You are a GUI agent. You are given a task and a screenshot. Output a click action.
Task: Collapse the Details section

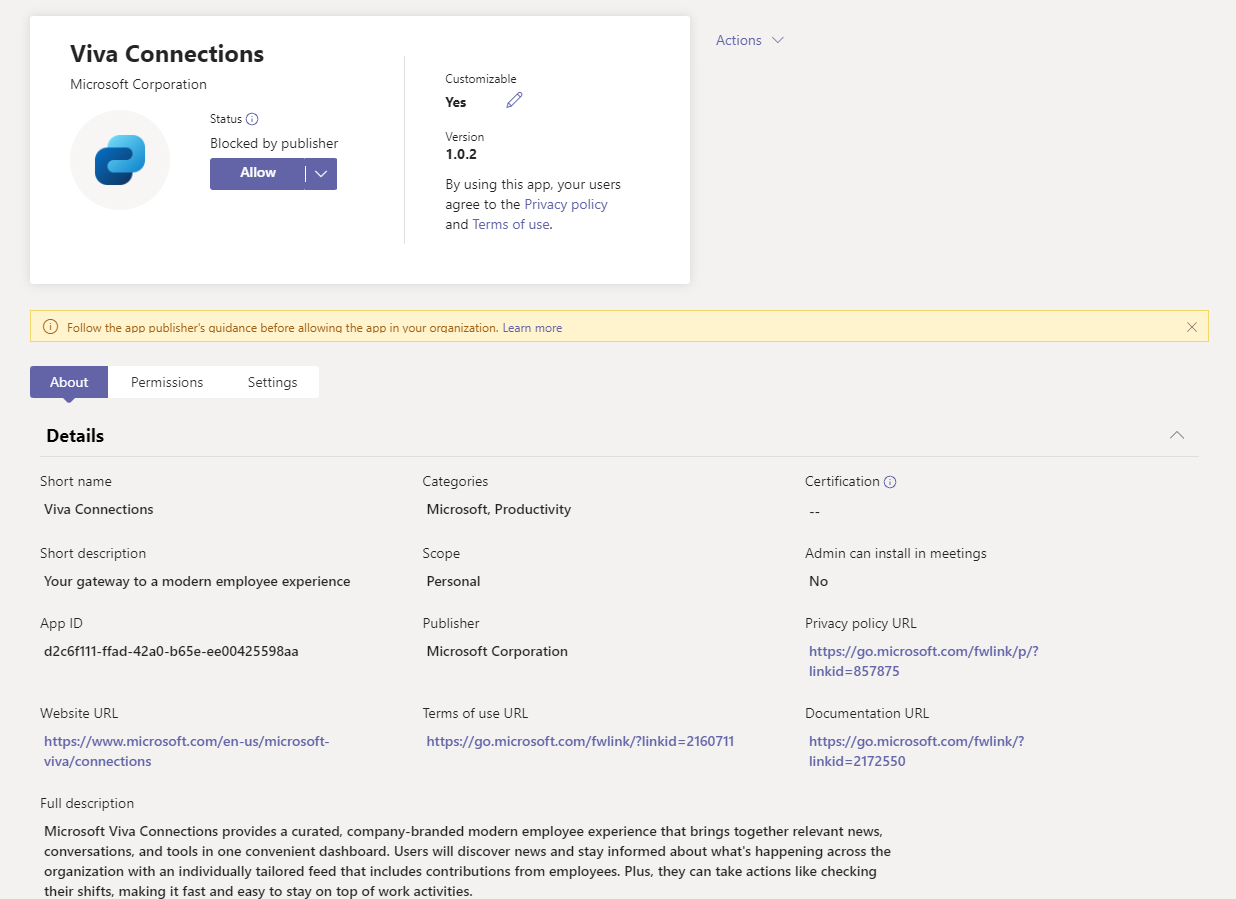pyautogui.click(x=1176, y=435)
